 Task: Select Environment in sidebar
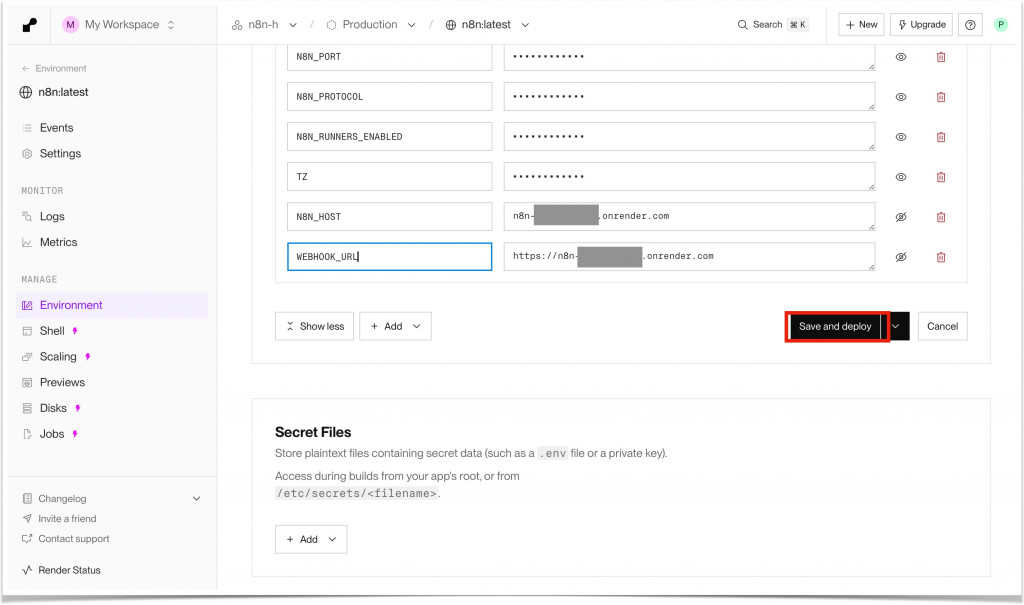112,305
